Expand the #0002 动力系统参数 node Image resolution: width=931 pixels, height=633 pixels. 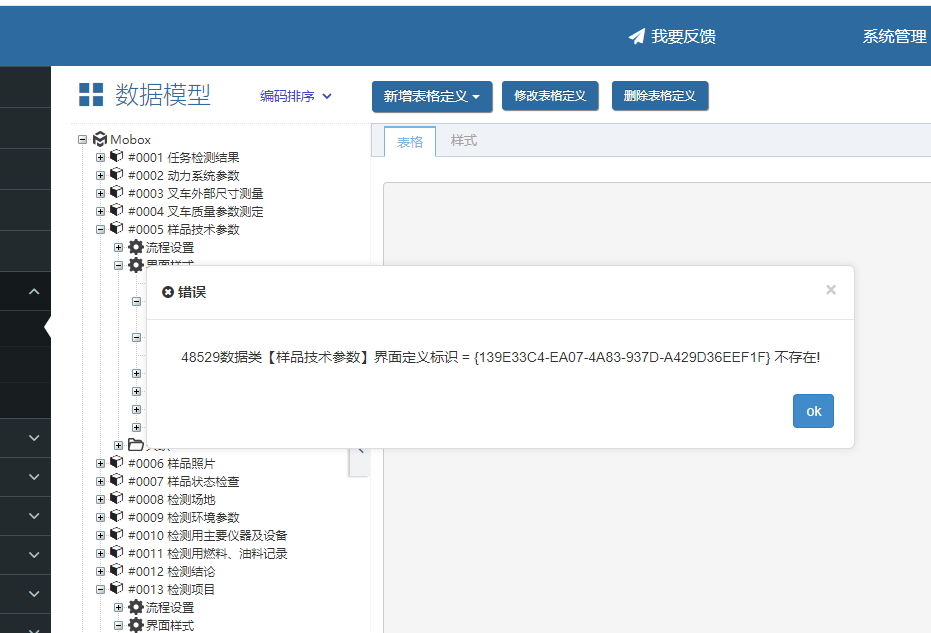point(100,176)
